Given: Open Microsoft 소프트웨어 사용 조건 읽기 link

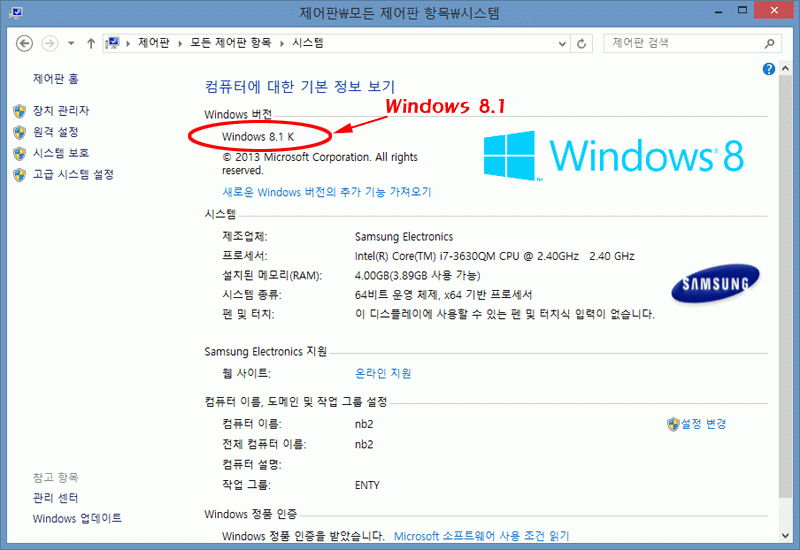Looking at the screenshot, I should [481, 536].
